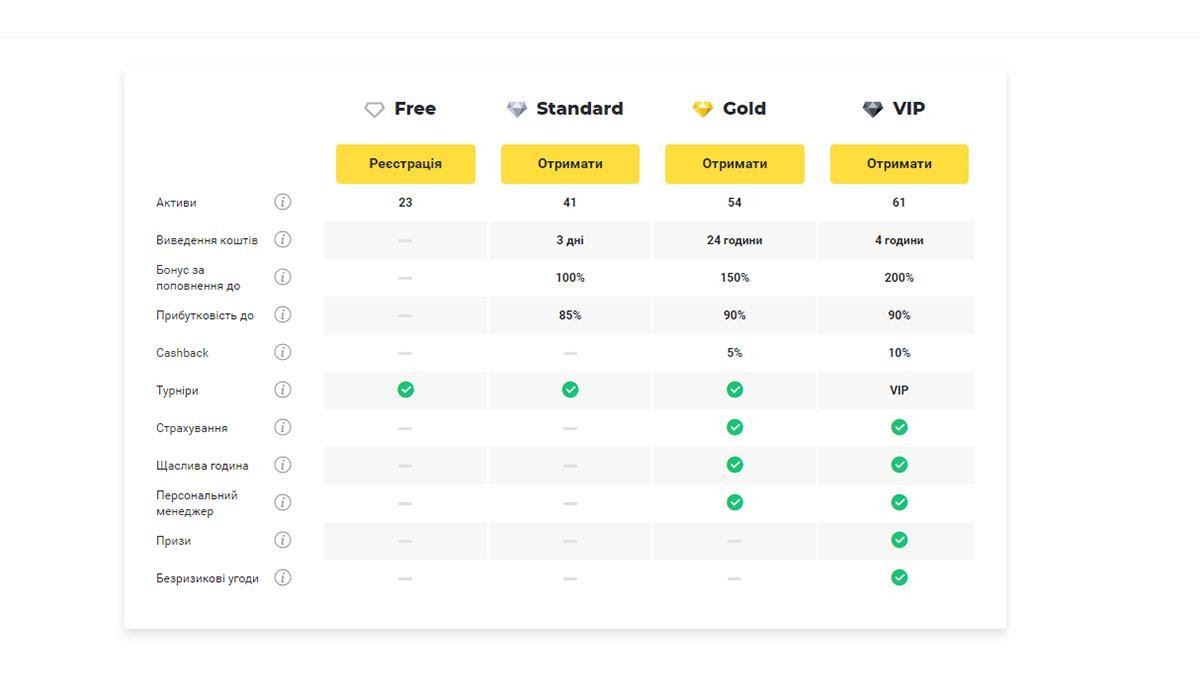
Task: Click the dark VIP diamond icon
Action: tap(873, 109)
